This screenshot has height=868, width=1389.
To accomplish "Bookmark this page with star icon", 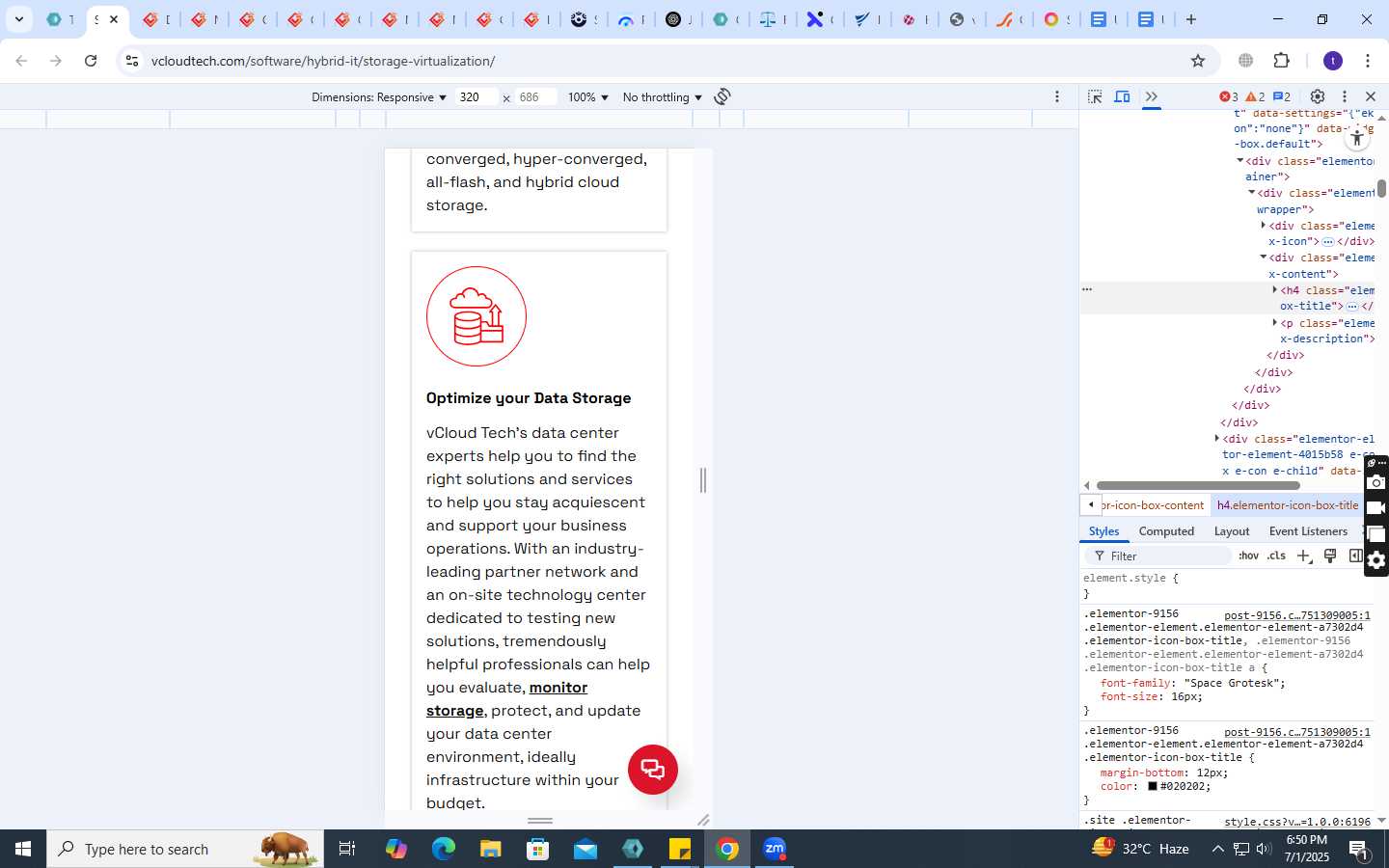I will pos(1198,61).
